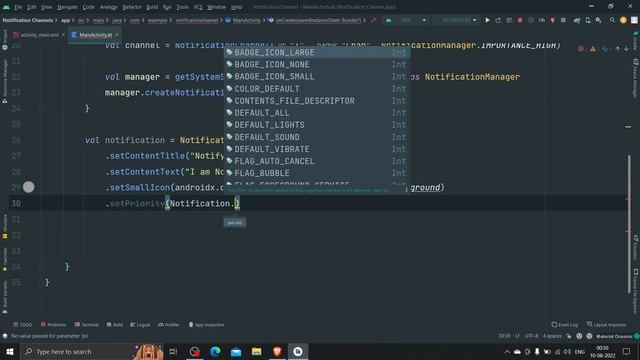Click the gutter color icon on line 29

29,187
